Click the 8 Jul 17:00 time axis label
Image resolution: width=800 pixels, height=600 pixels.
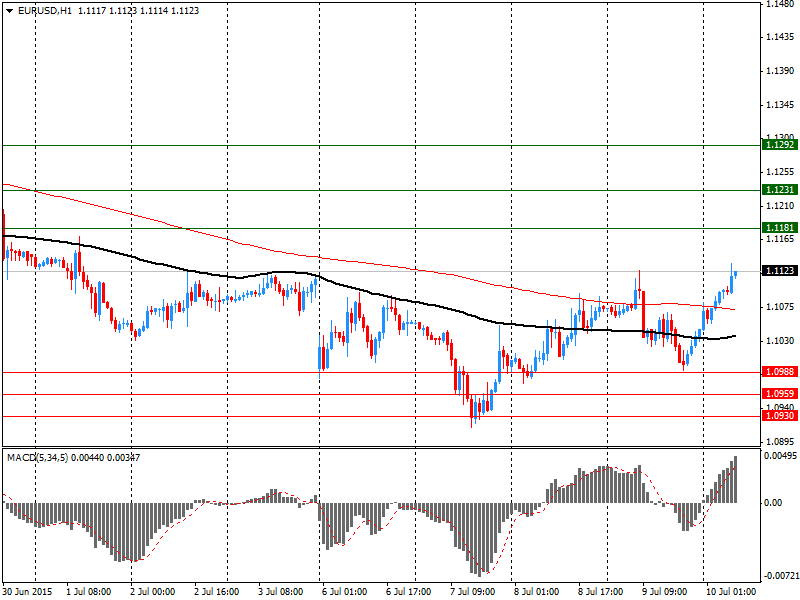tap(601, 592)
